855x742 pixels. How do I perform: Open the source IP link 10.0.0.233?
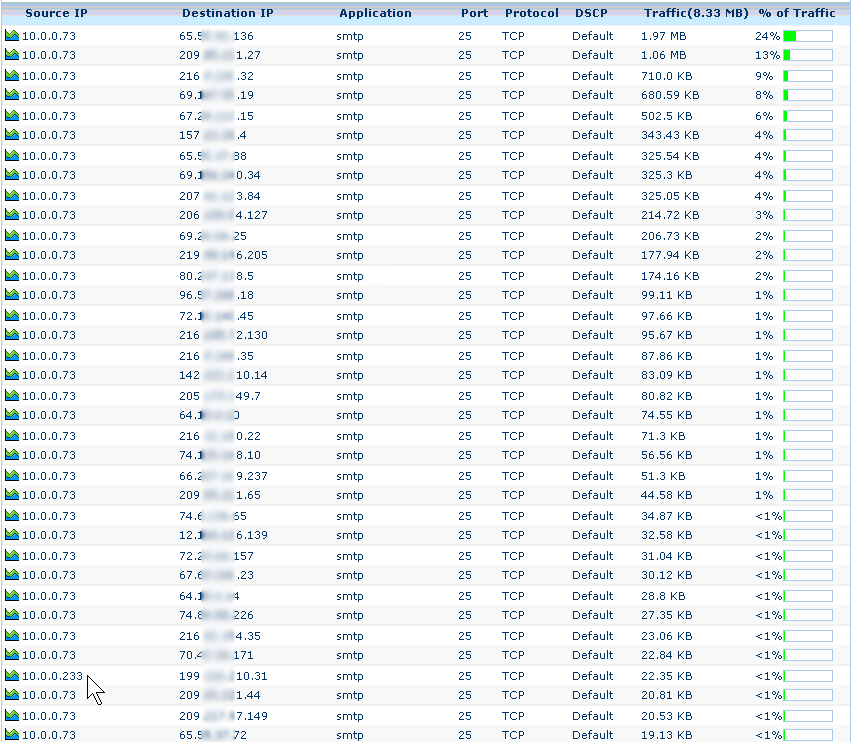(x=52, y=675)
